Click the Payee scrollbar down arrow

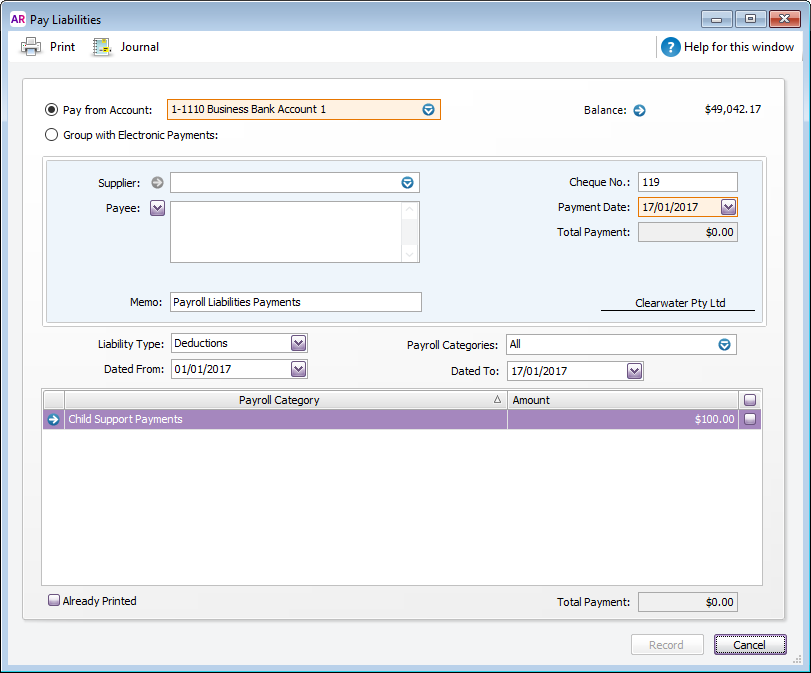click(410, 255)
